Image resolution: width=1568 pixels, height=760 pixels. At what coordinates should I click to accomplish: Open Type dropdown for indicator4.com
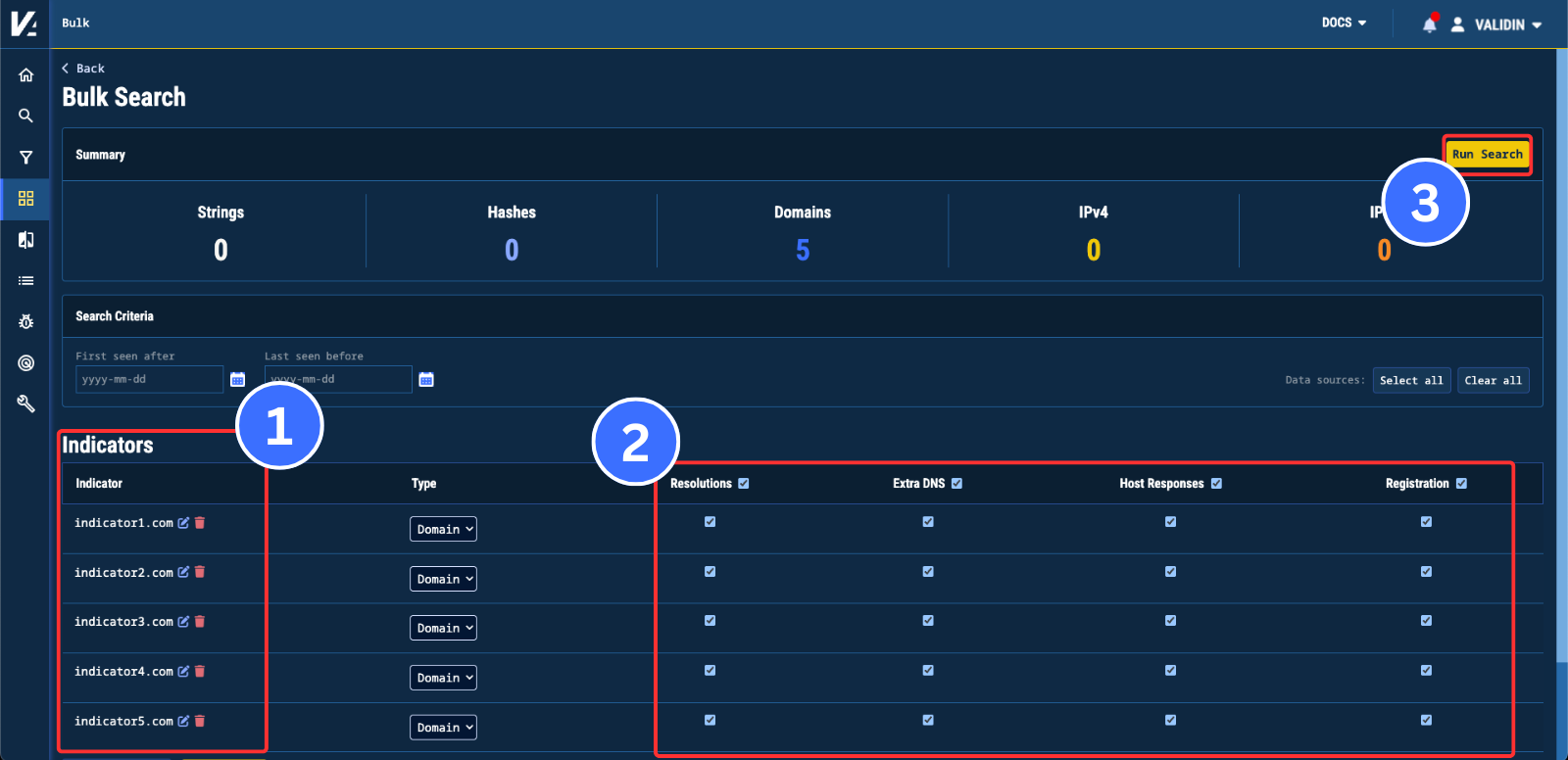pos(443,678)
